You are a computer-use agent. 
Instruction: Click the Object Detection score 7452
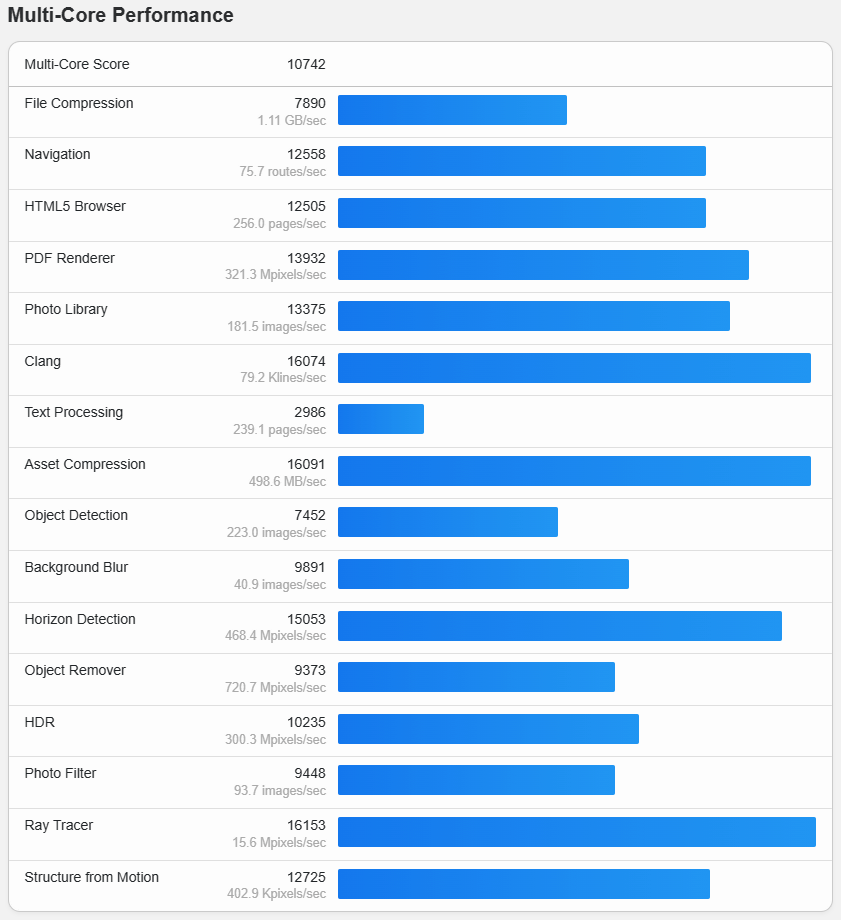pyautogui.click(x=306, y=515)
